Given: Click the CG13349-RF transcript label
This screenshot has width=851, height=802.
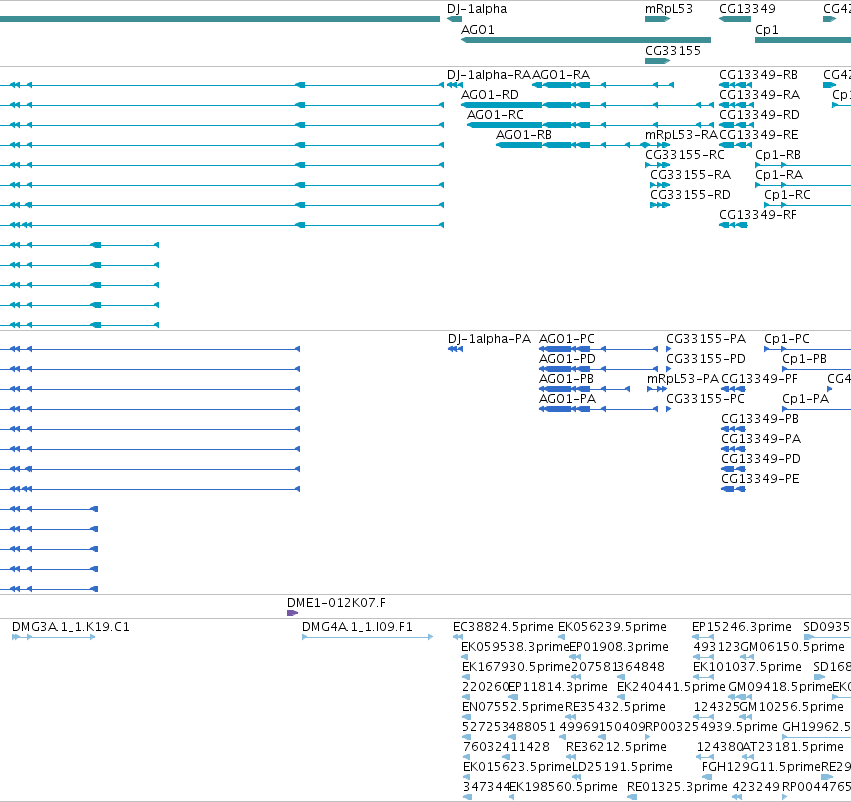Looking at the screenshot, I should click(x=758, y=214).
